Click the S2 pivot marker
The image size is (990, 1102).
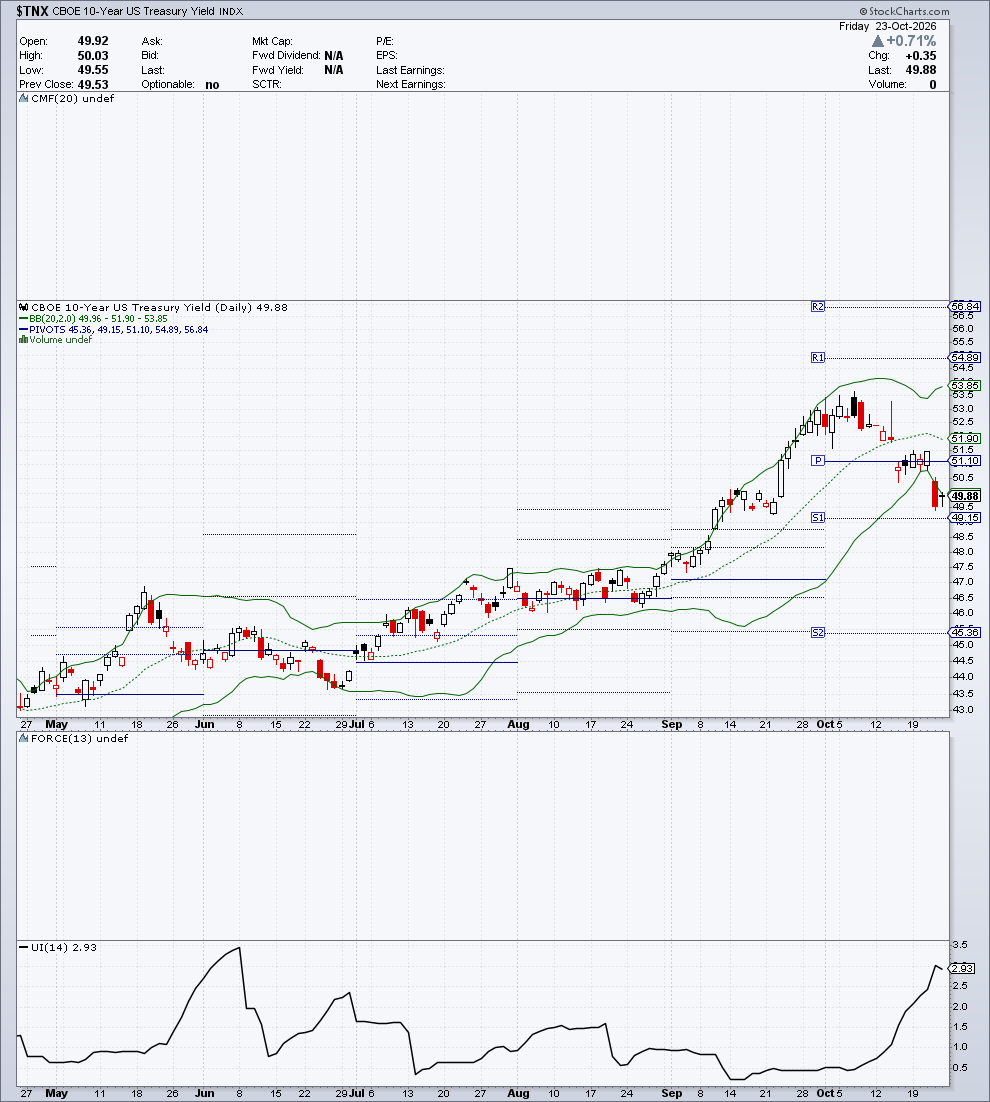[x=818, y=633]
